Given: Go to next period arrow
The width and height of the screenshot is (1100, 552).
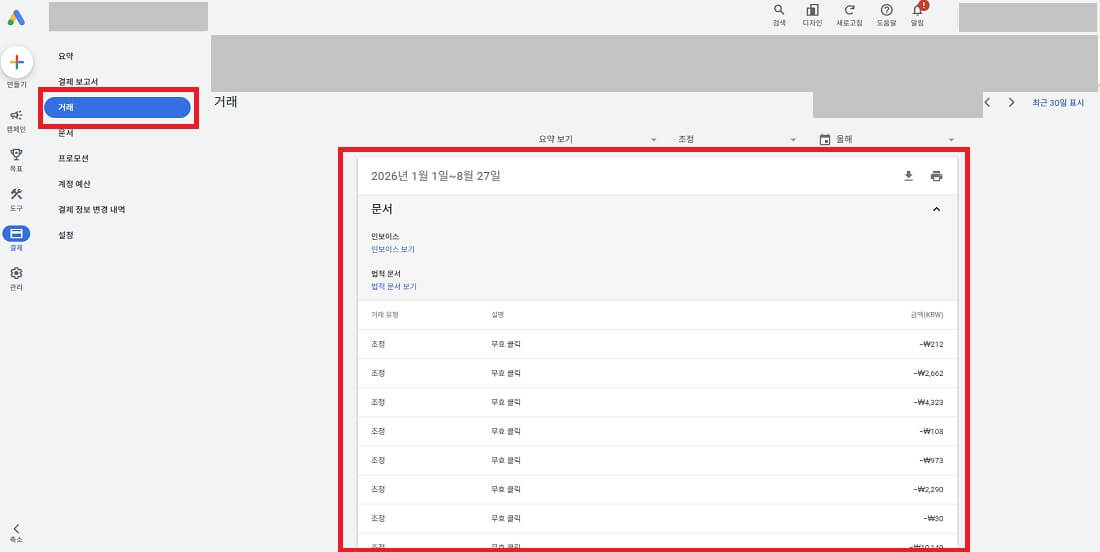Looking at the screenshot, I should point(1011,102).
